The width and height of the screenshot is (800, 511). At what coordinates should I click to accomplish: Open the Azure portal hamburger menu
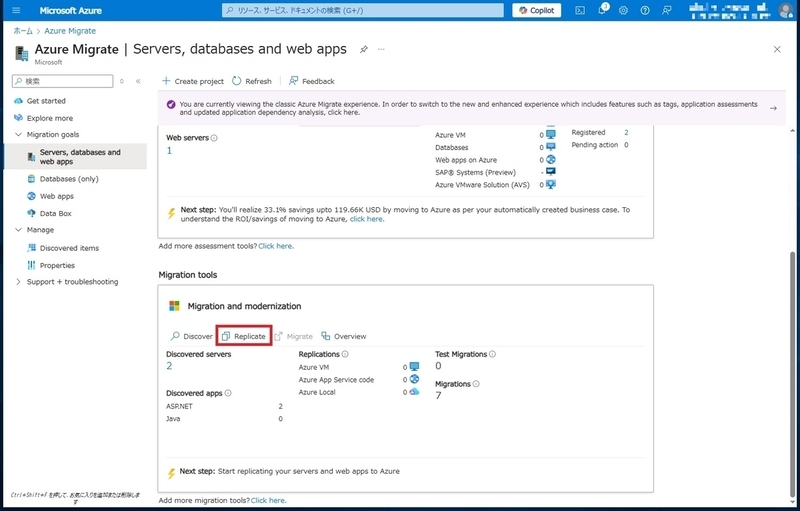click(16, 10)
